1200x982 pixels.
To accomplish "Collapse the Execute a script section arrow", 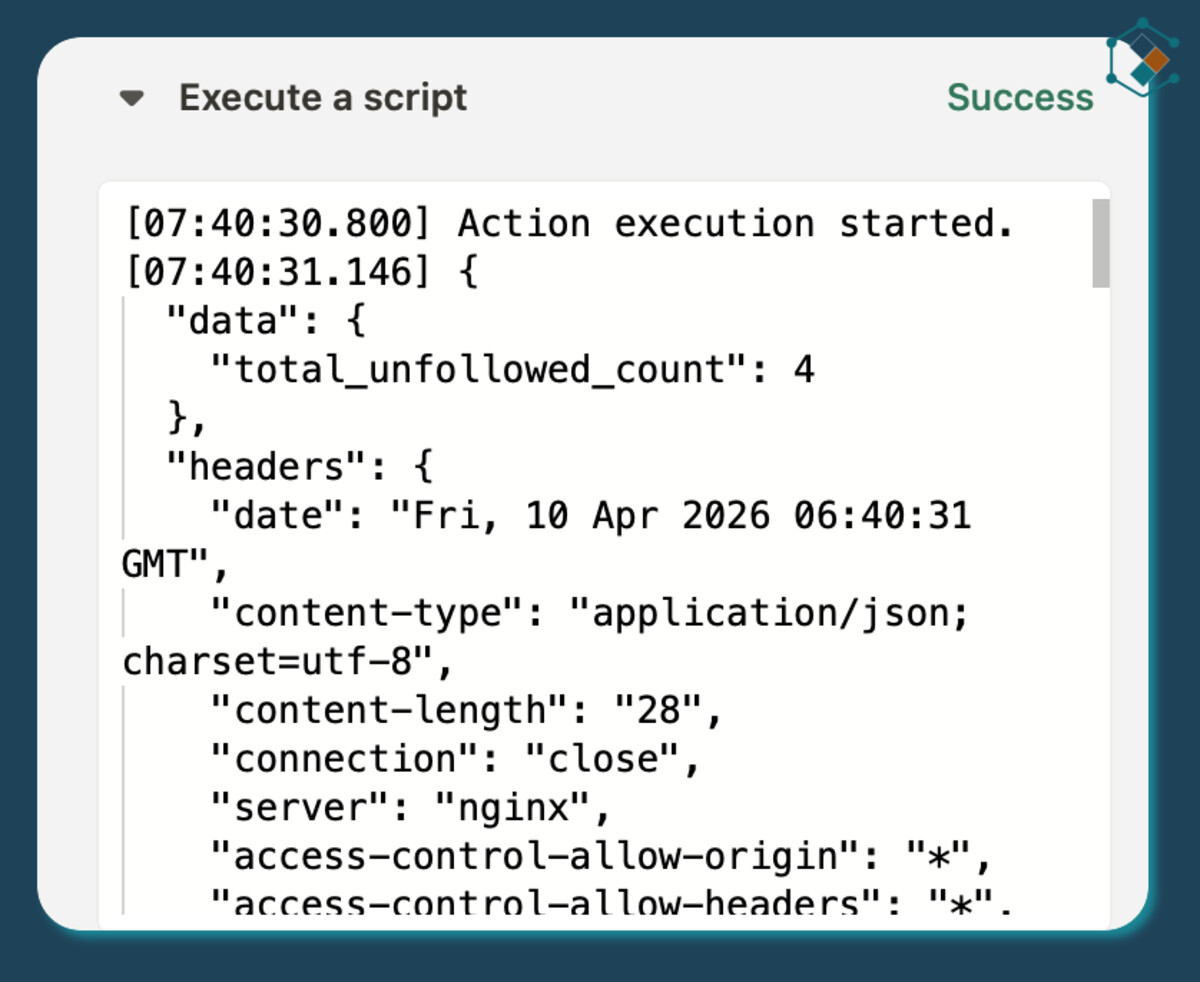I will [132, 98].
